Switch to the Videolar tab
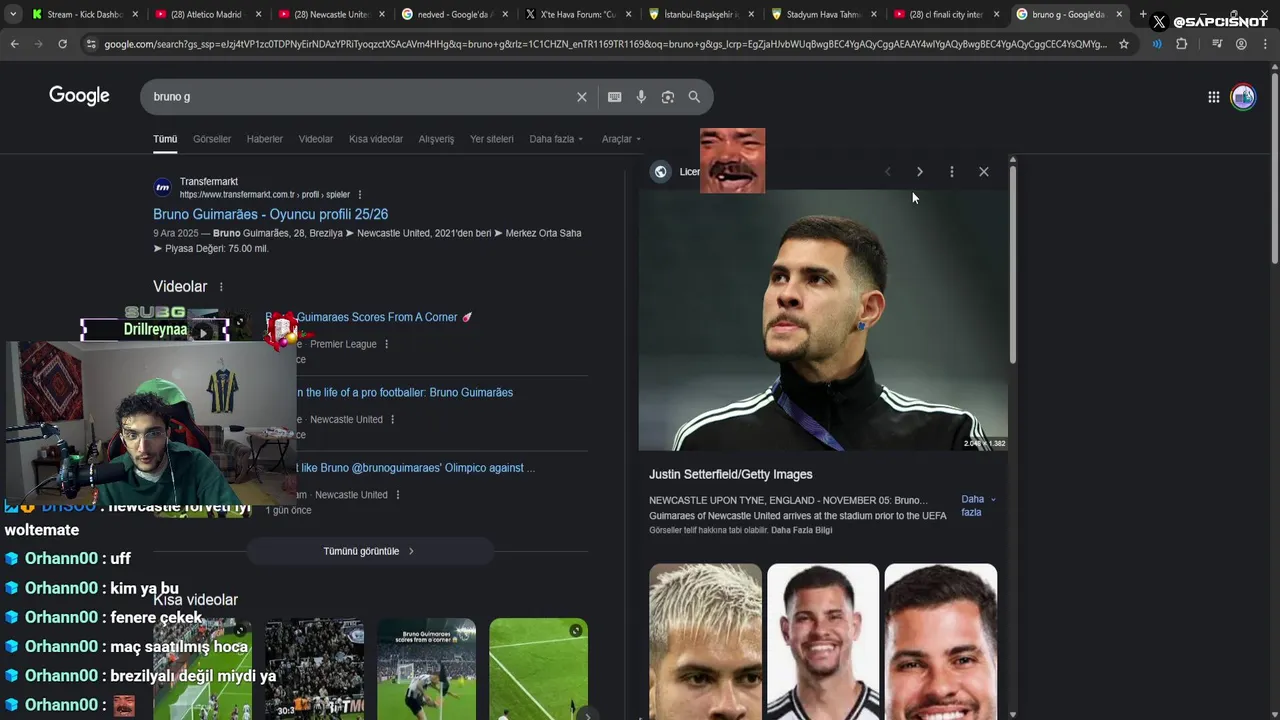1280x720 pixels. pos(316,139)
